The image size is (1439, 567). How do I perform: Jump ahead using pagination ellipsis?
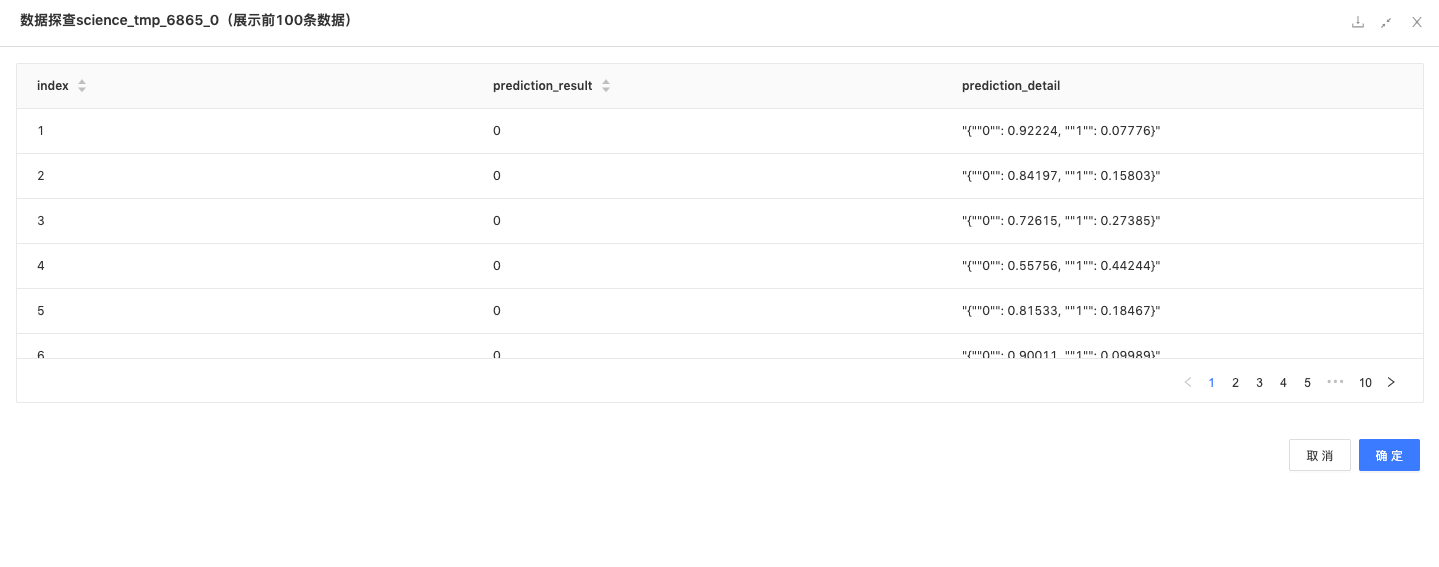[x=1335, y=382]
